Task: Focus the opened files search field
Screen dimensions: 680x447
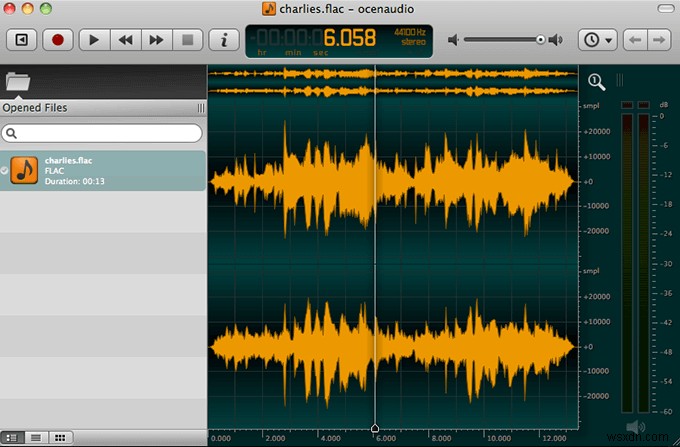Action: coord(102,133)
